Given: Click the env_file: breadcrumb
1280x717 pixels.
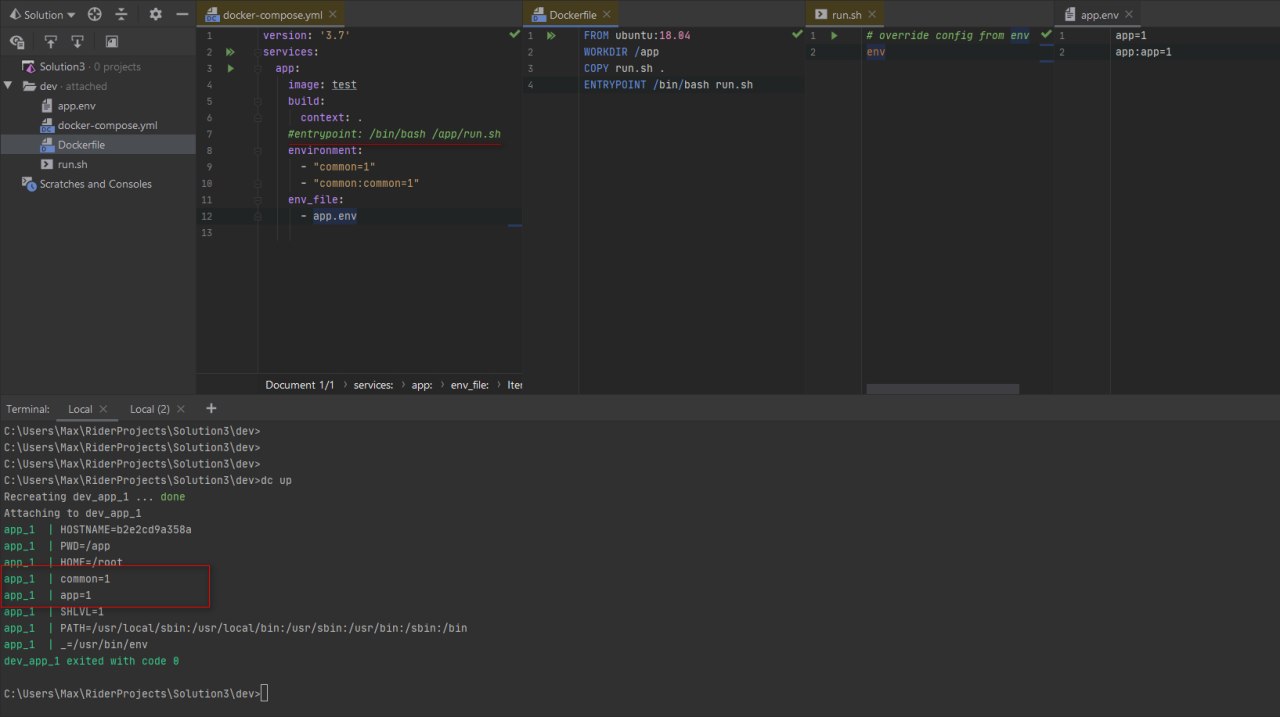Looking at the screenshot, I should point(470,385).
